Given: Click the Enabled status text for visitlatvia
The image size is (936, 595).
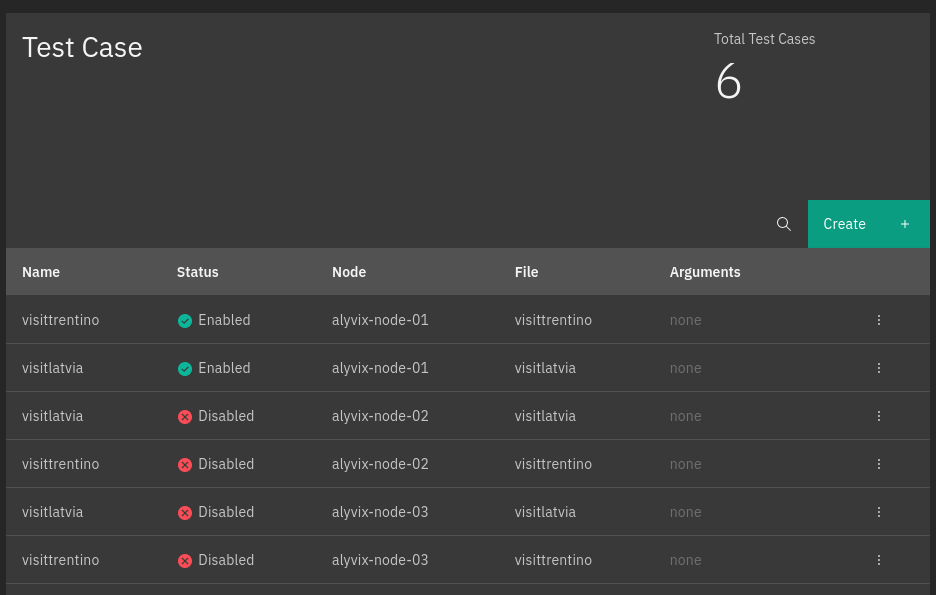Looking at the screenshot, I should pos(224,368).
